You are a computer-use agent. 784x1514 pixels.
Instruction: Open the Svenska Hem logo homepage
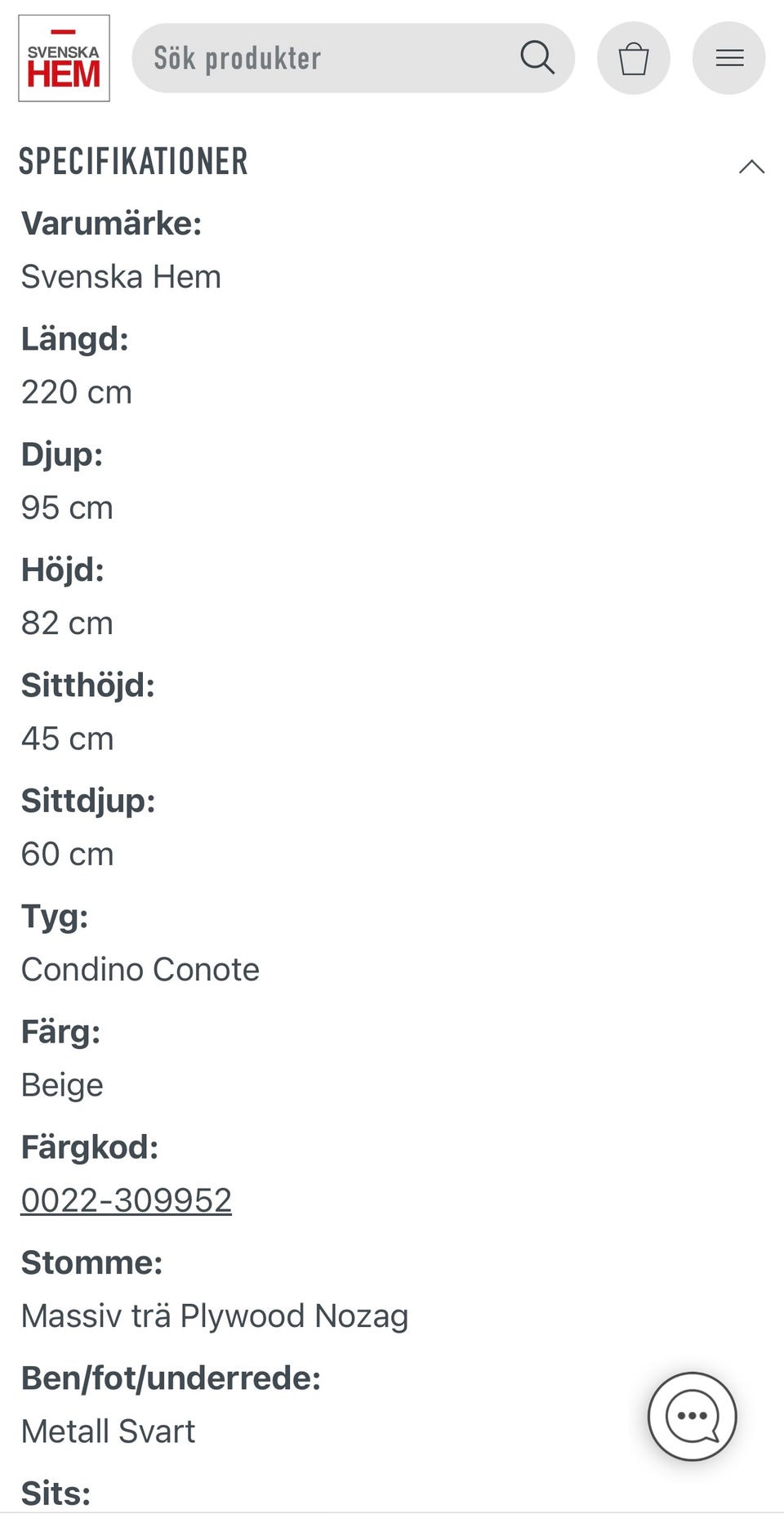[x=64, y=58]
